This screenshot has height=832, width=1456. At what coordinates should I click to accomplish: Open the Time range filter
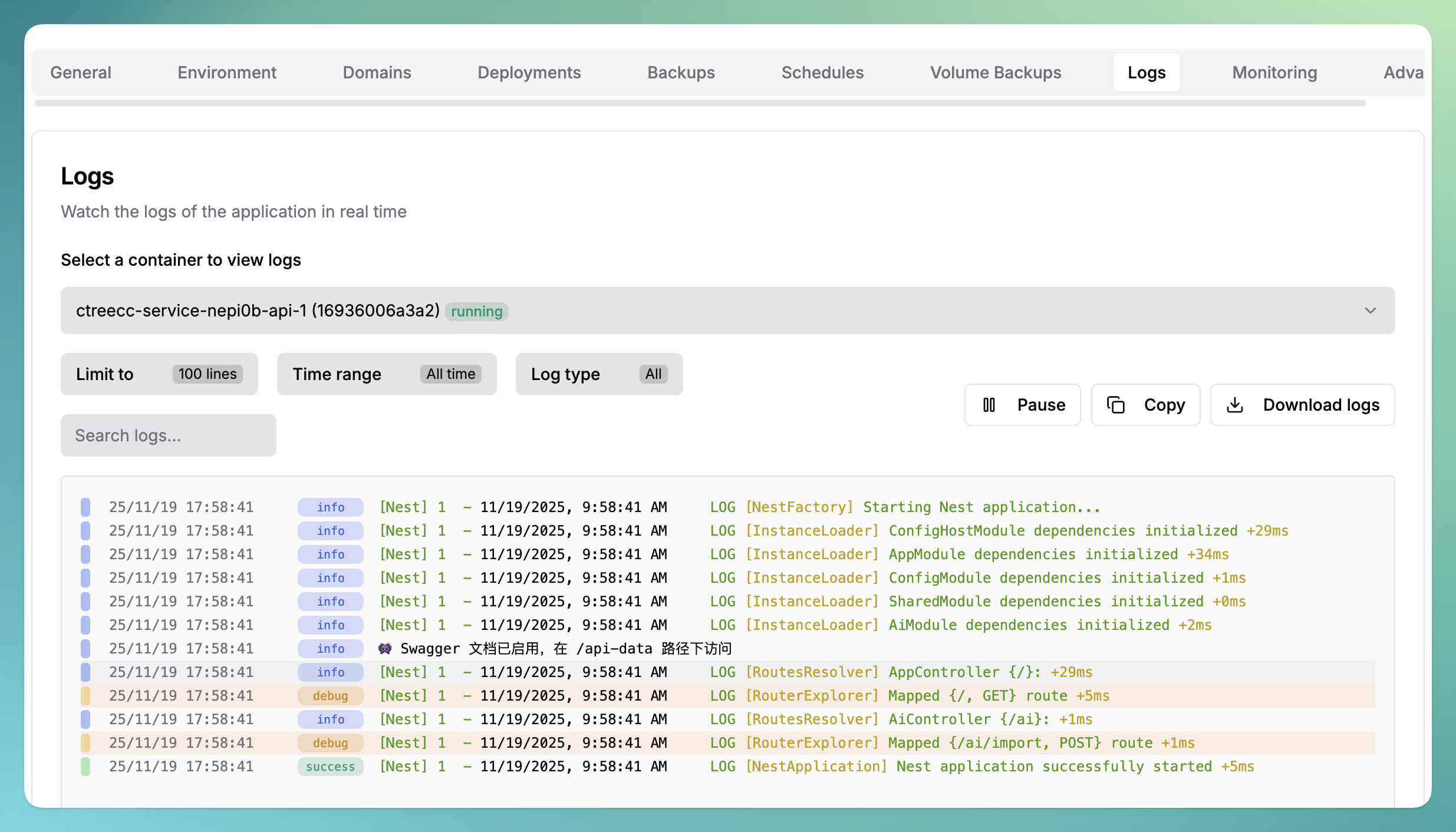387,374
